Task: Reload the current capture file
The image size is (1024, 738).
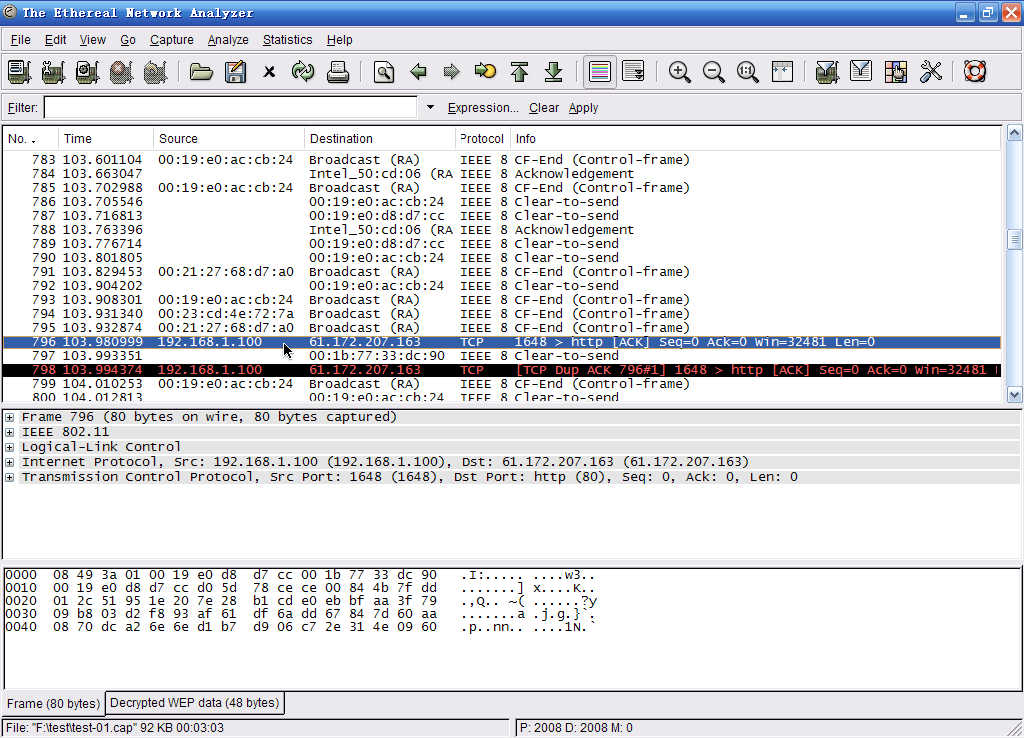Action: pyautogui.click(x=303, y=72)
